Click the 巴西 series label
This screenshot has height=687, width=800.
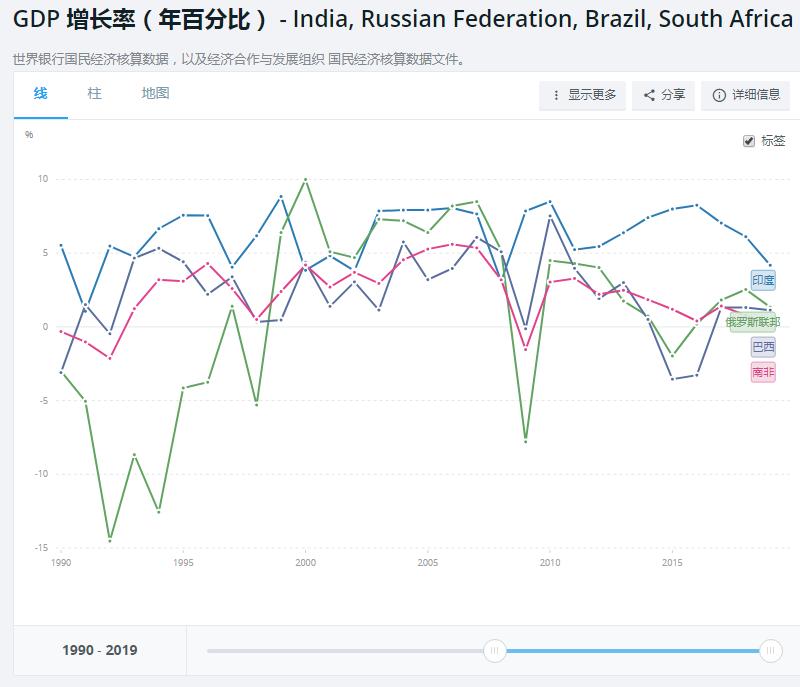pyautogui.click(x=763, y=347)
